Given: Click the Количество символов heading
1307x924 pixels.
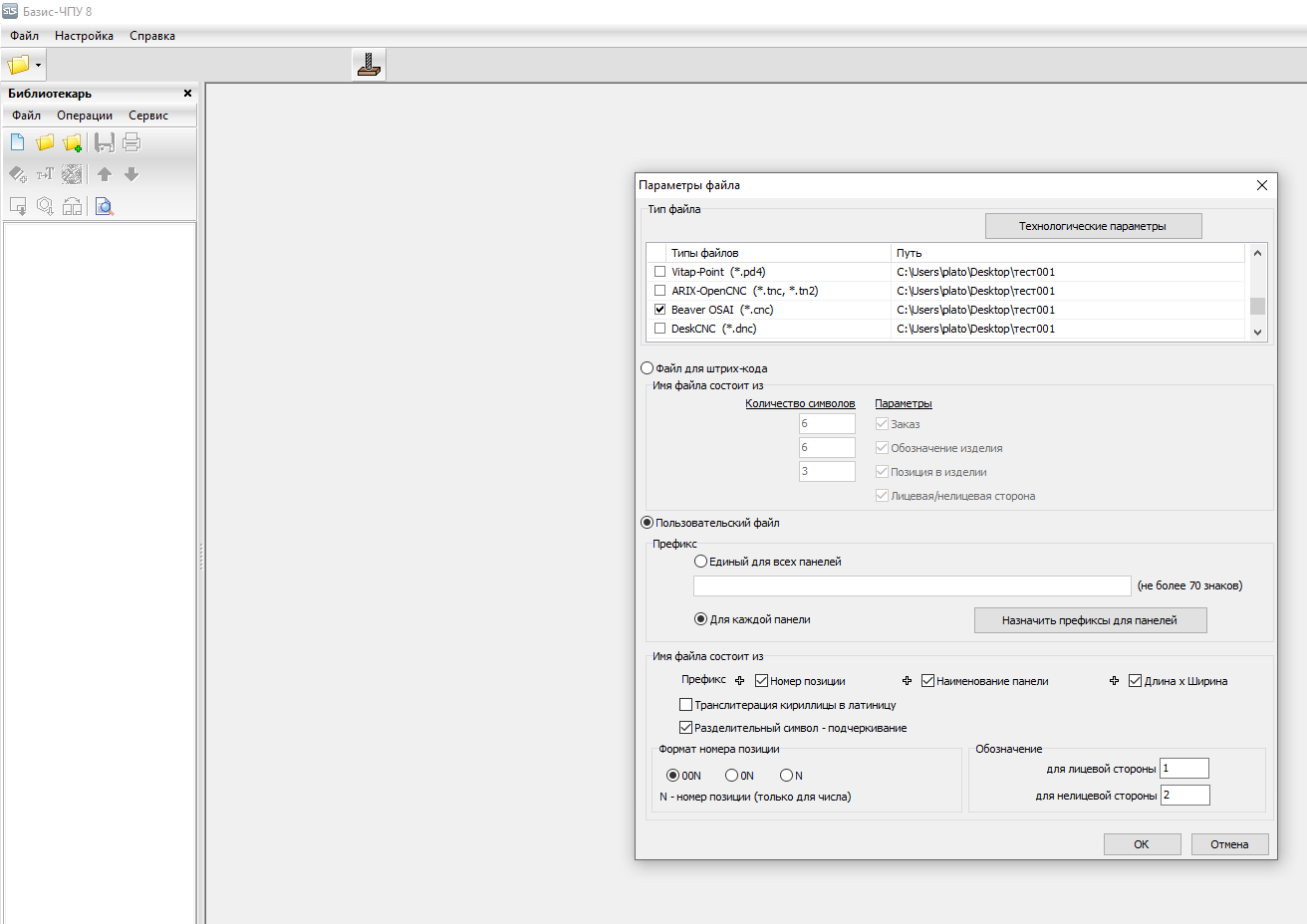Looking at the screenshot, I should pos(800,403).
